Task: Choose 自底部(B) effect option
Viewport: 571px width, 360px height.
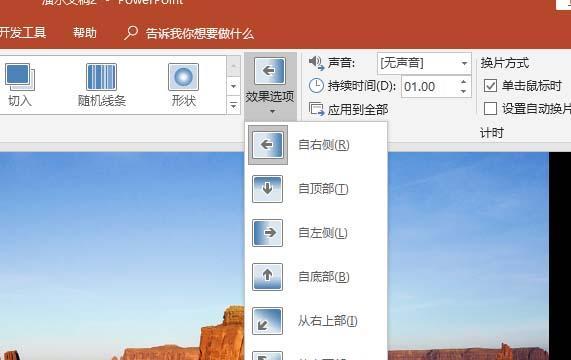Action: click(x=316, y=277)
